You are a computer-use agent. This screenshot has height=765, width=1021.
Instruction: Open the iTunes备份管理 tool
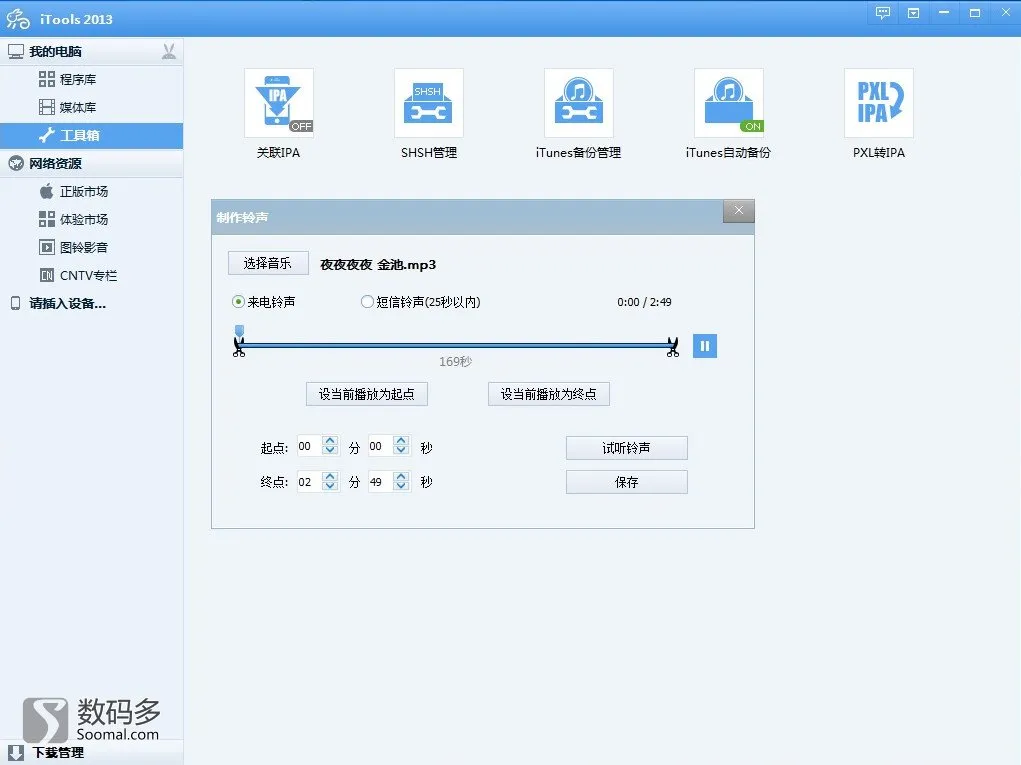(x=578, y=103)
